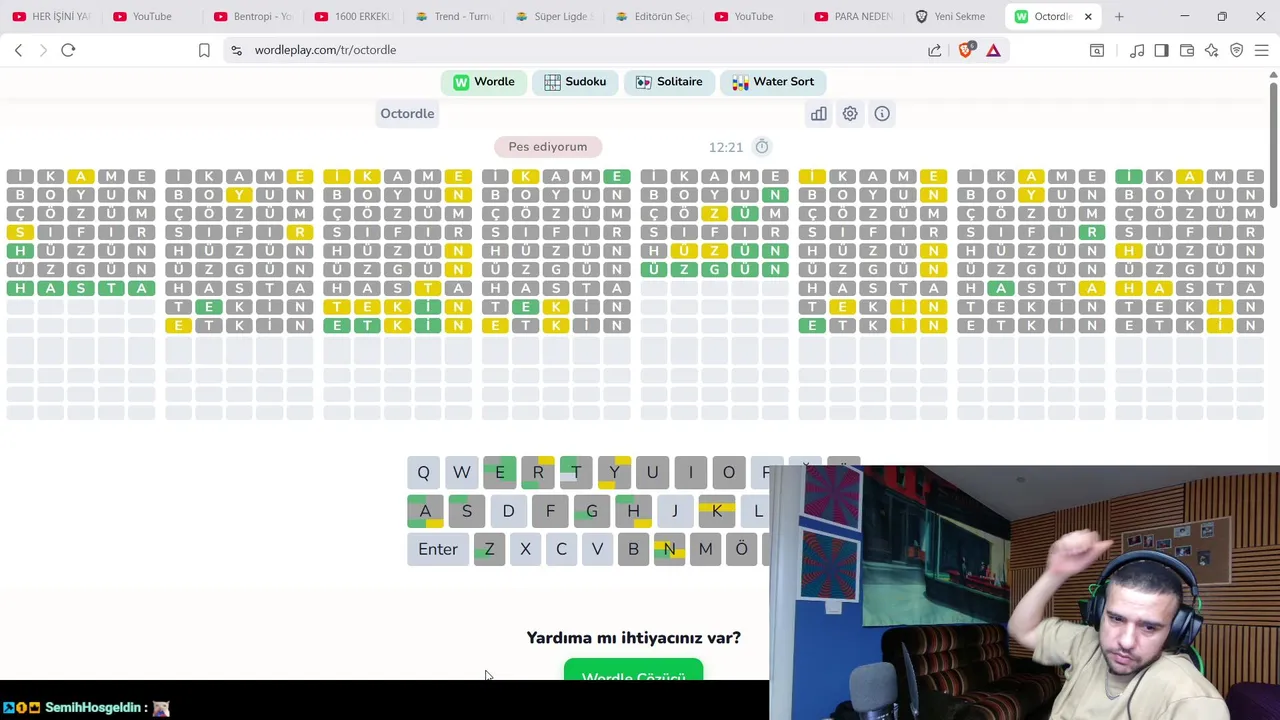The image size is (1280, 720).
Task: Open a new browser tab with plus
Action: [1119, 16]
